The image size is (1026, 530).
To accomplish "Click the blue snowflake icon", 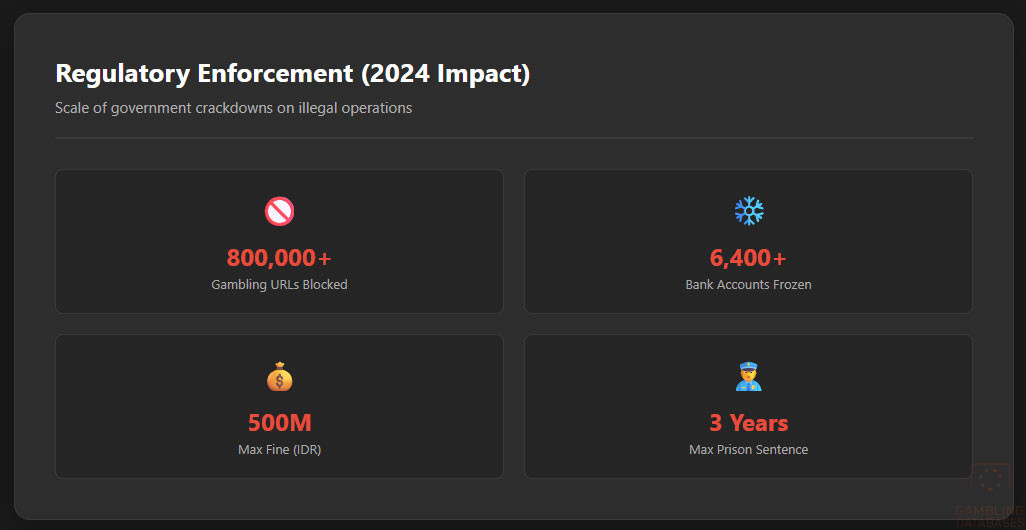I will [748, 211].
